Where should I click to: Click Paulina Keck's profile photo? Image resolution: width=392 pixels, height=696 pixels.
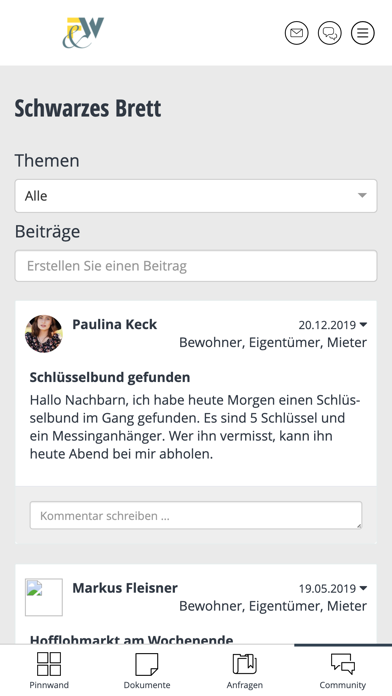pos(44,334)
